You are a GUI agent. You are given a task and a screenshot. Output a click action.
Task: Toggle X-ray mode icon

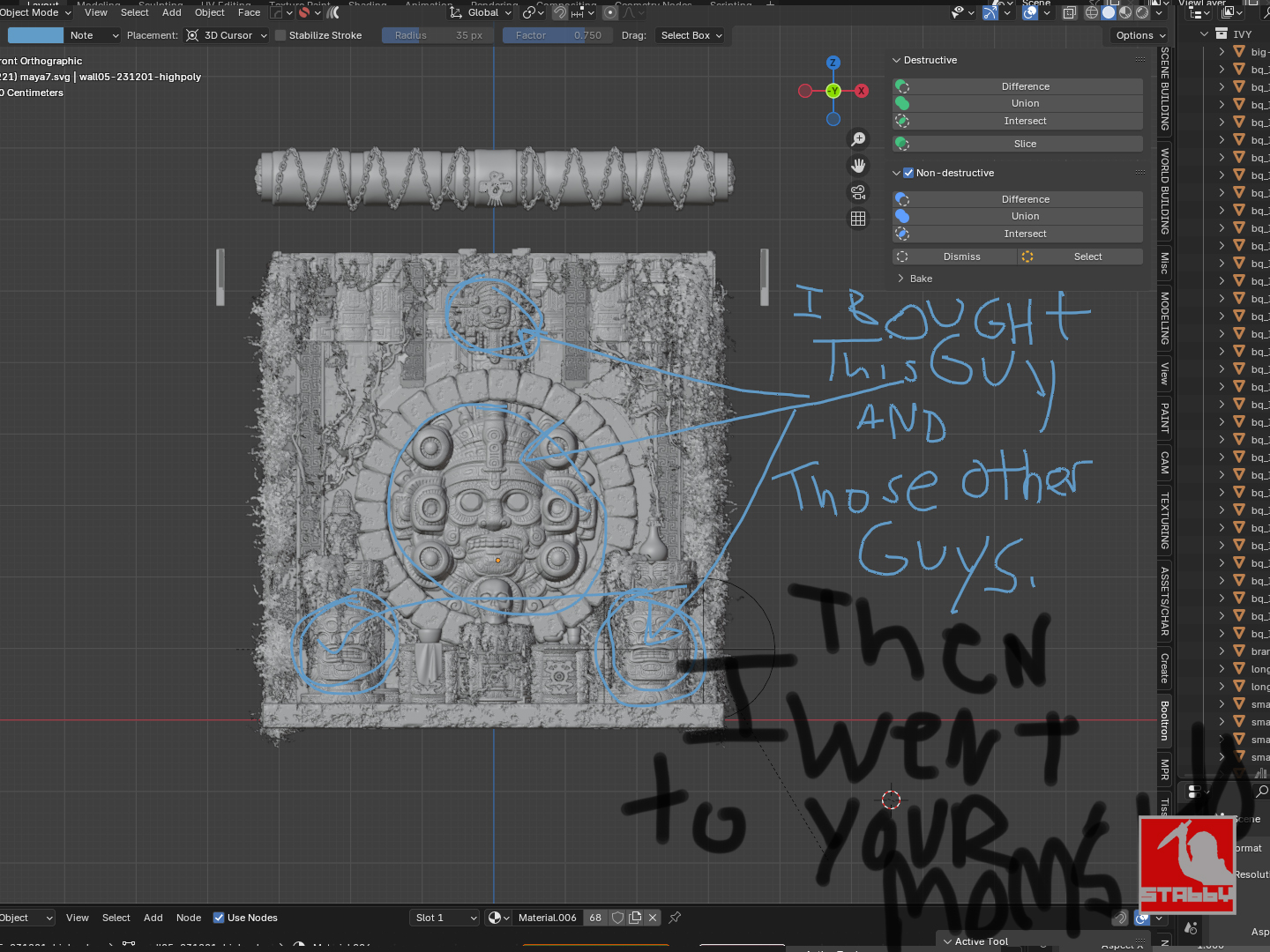click(x=1070, y=12)
